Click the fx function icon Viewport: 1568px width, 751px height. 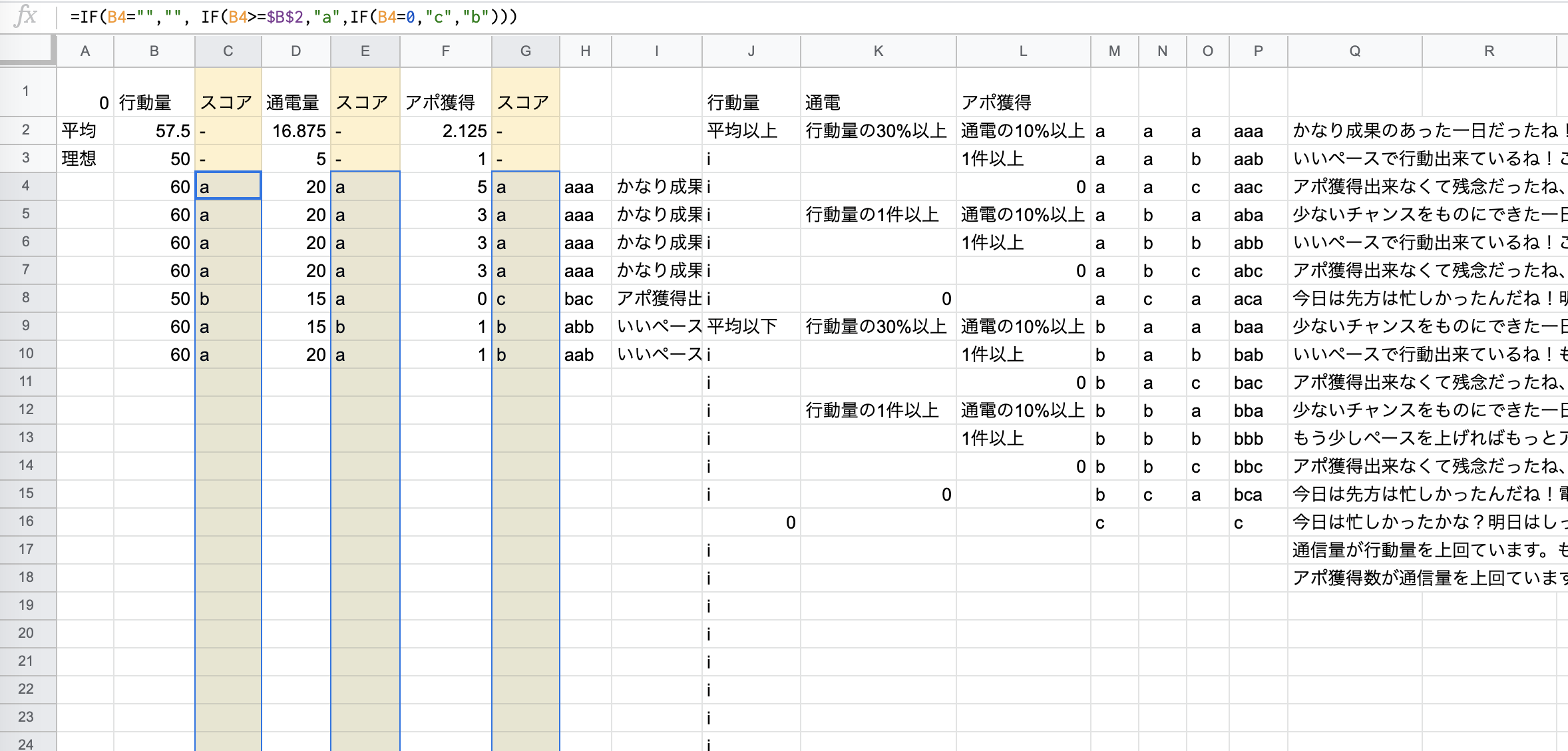[25, 17]
